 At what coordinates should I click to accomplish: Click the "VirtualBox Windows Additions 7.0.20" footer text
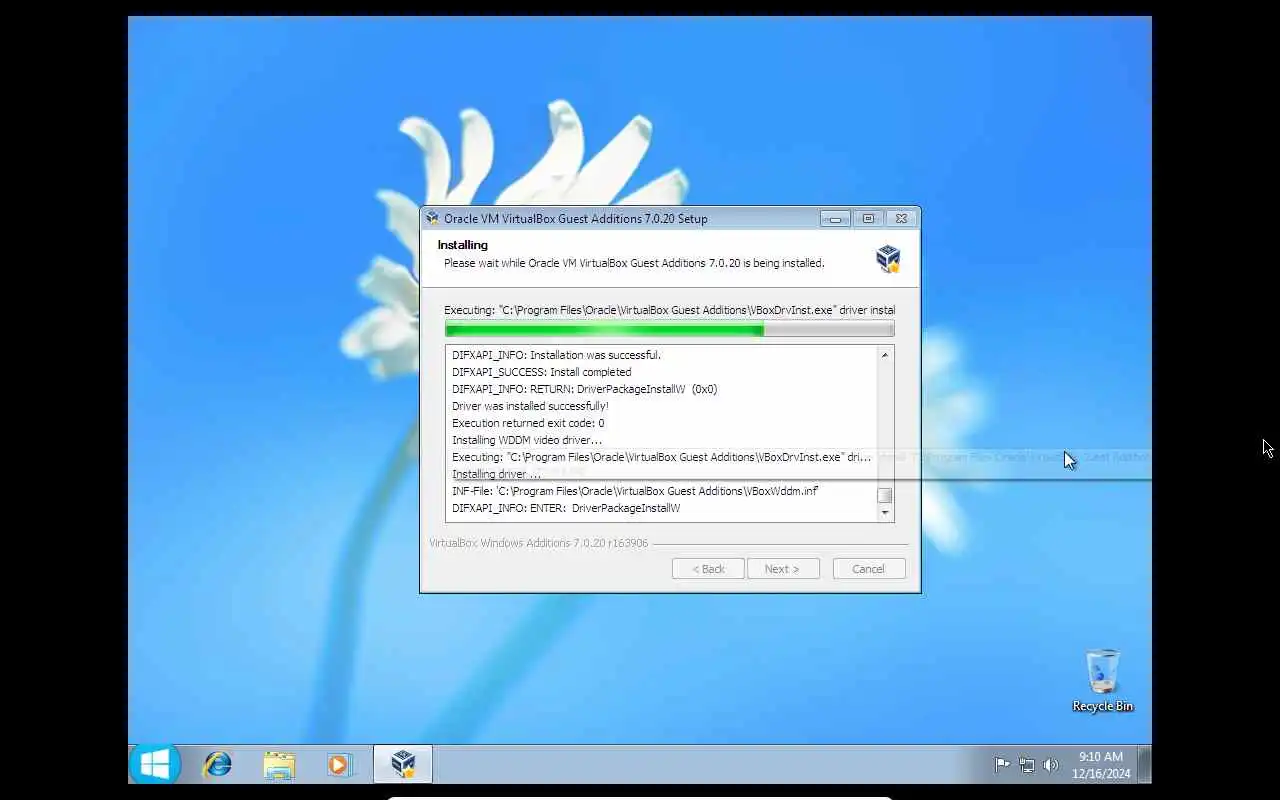pos(539,543)
